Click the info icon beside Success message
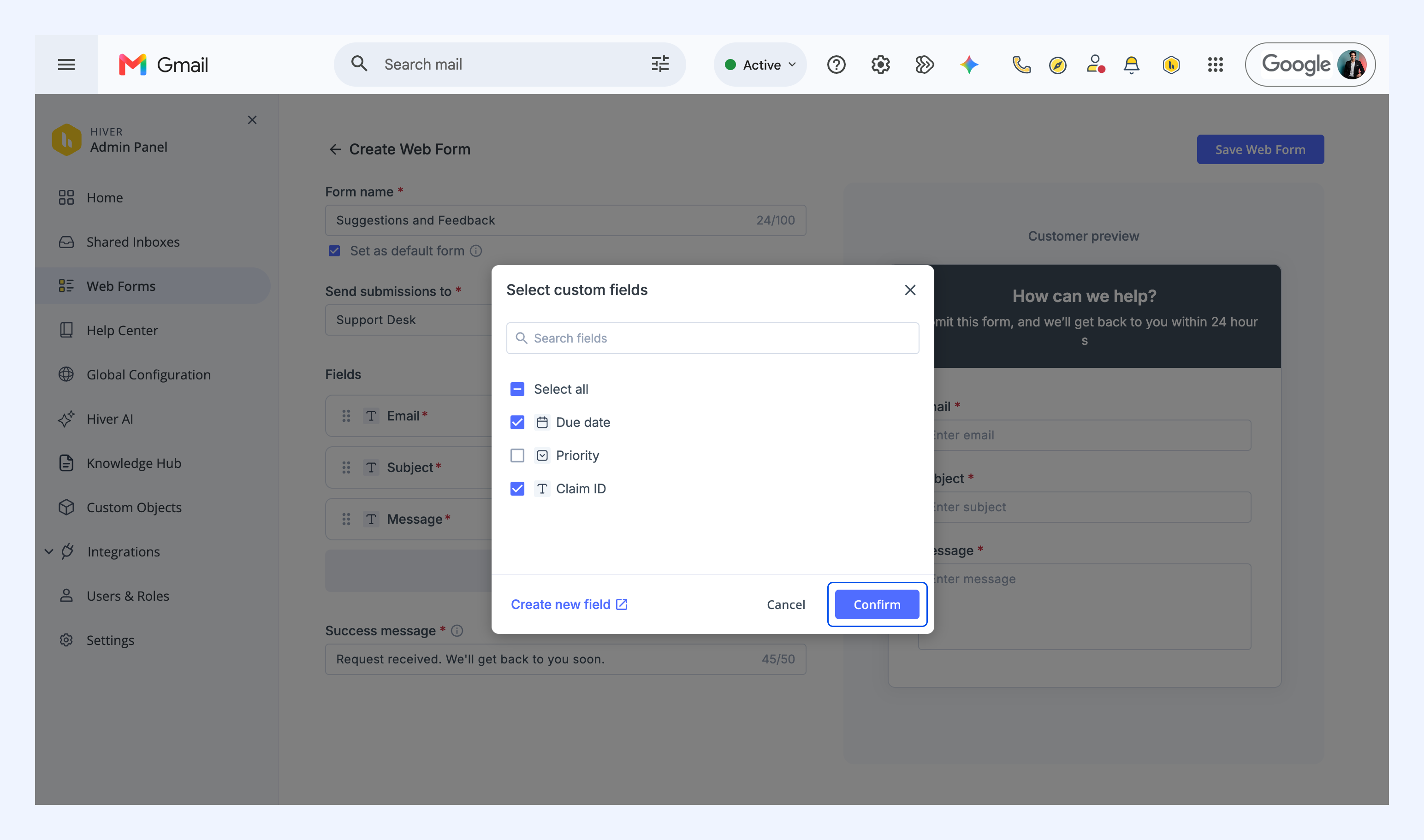This screenshot has height=840, width=1424. [457, 631]
